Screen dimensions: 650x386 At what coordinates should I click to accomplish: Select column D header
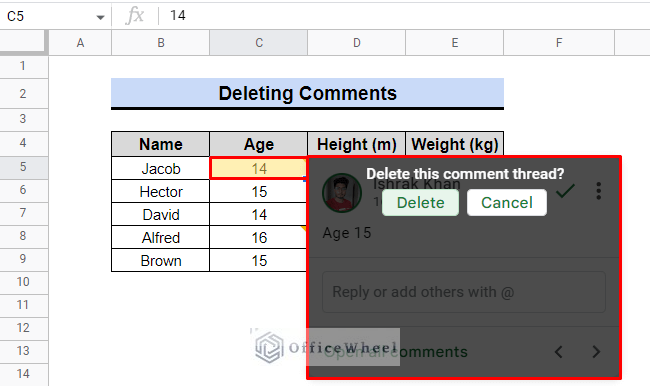357,43
